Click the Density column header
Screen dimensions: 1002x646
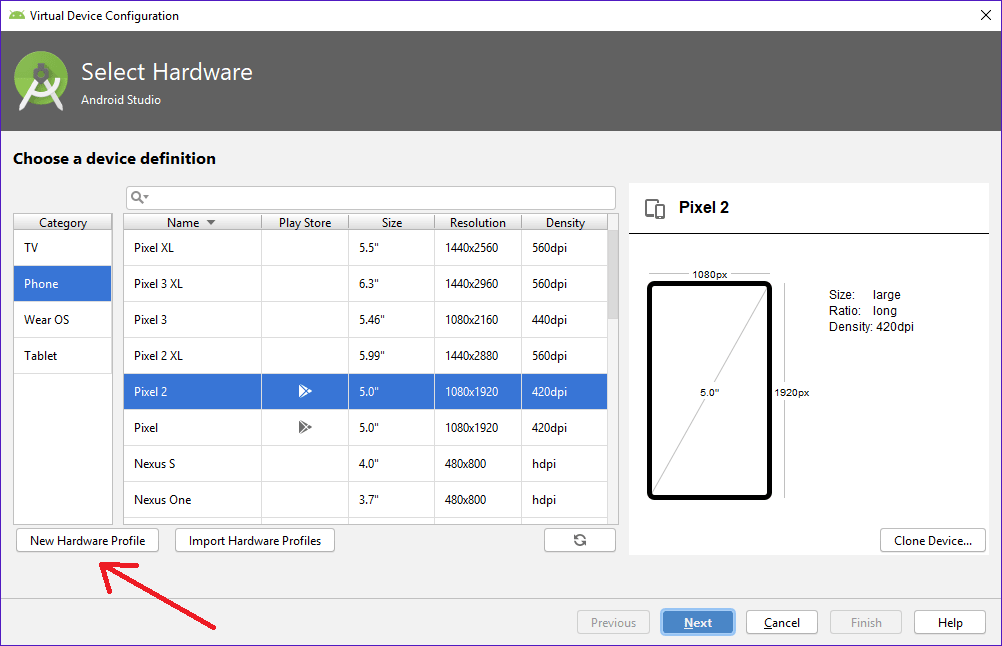pos(565,222)
